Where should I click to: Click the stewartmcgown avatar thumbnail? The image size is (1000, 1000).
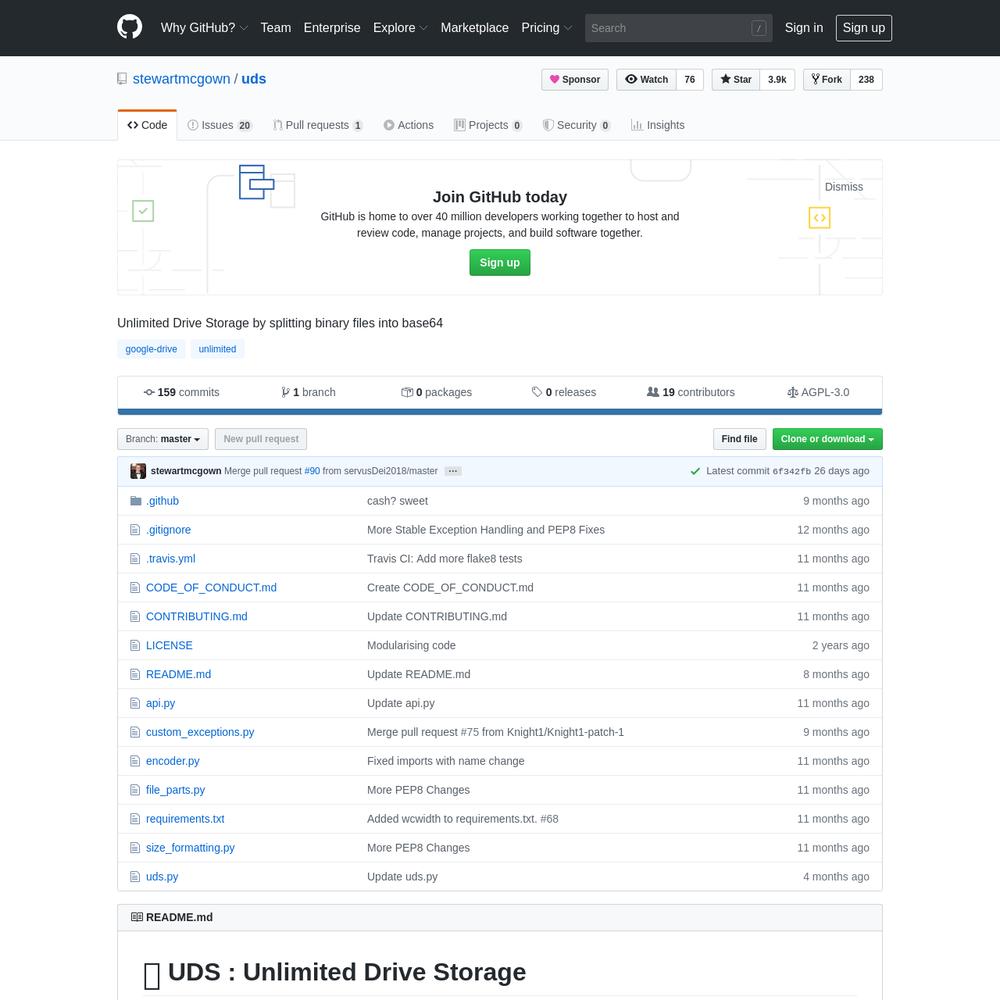[x=138, y=471]
